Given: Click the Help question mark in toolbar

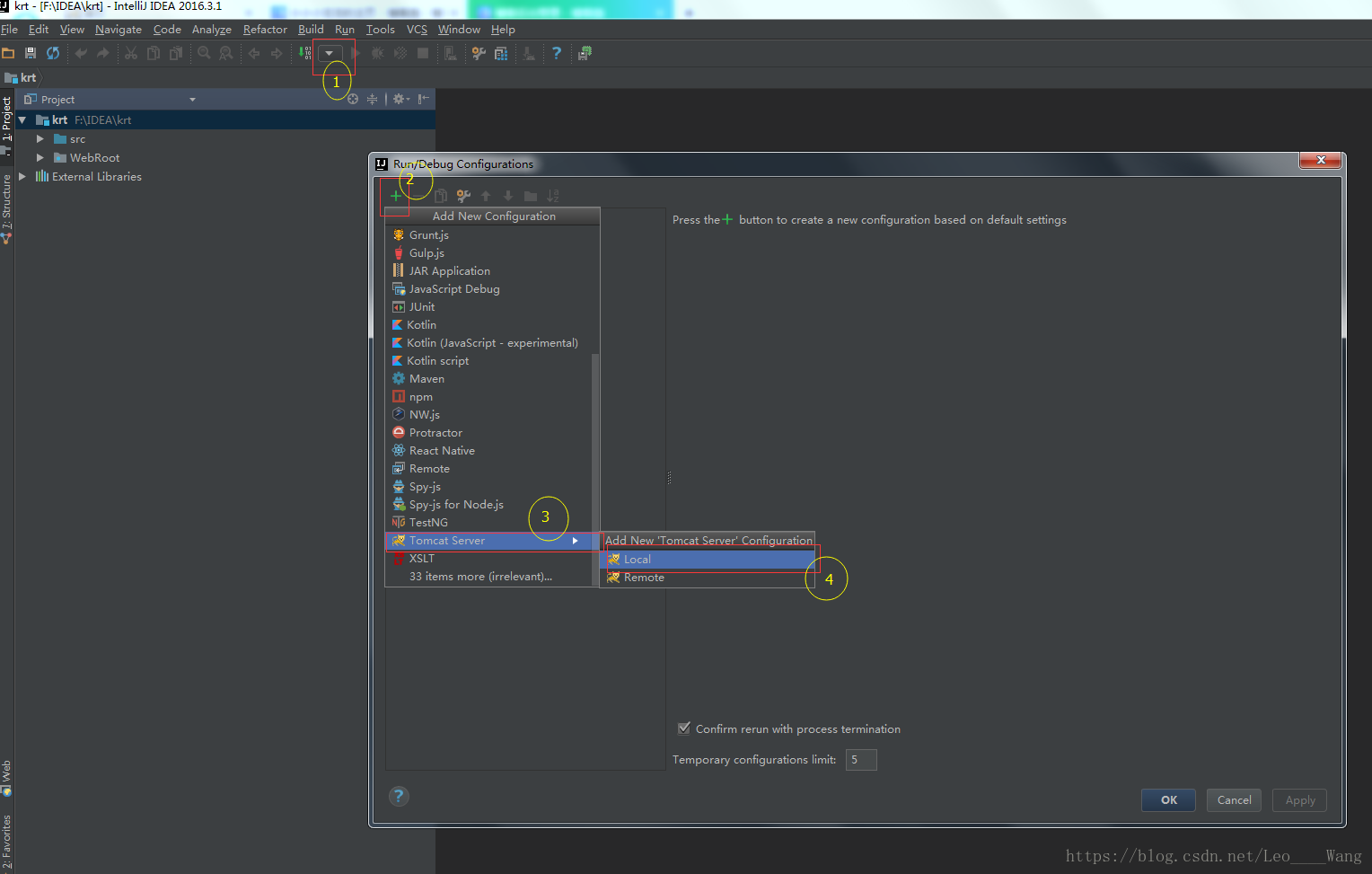Looking at the screenshot, I should (x=557, y=53).
